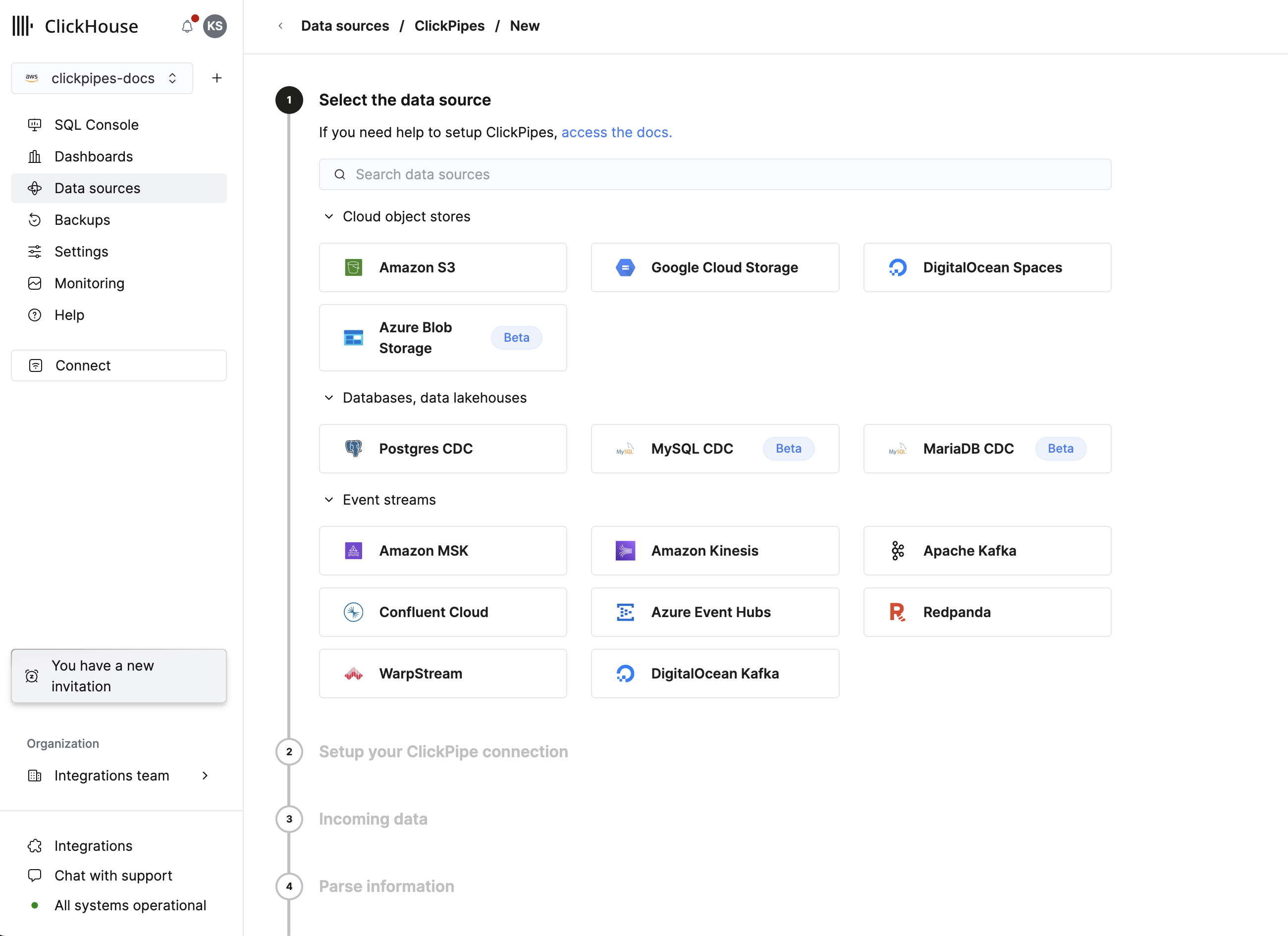Pick the Azure Event Hubs source
The image size is (1288, 936).
[714, 612]
